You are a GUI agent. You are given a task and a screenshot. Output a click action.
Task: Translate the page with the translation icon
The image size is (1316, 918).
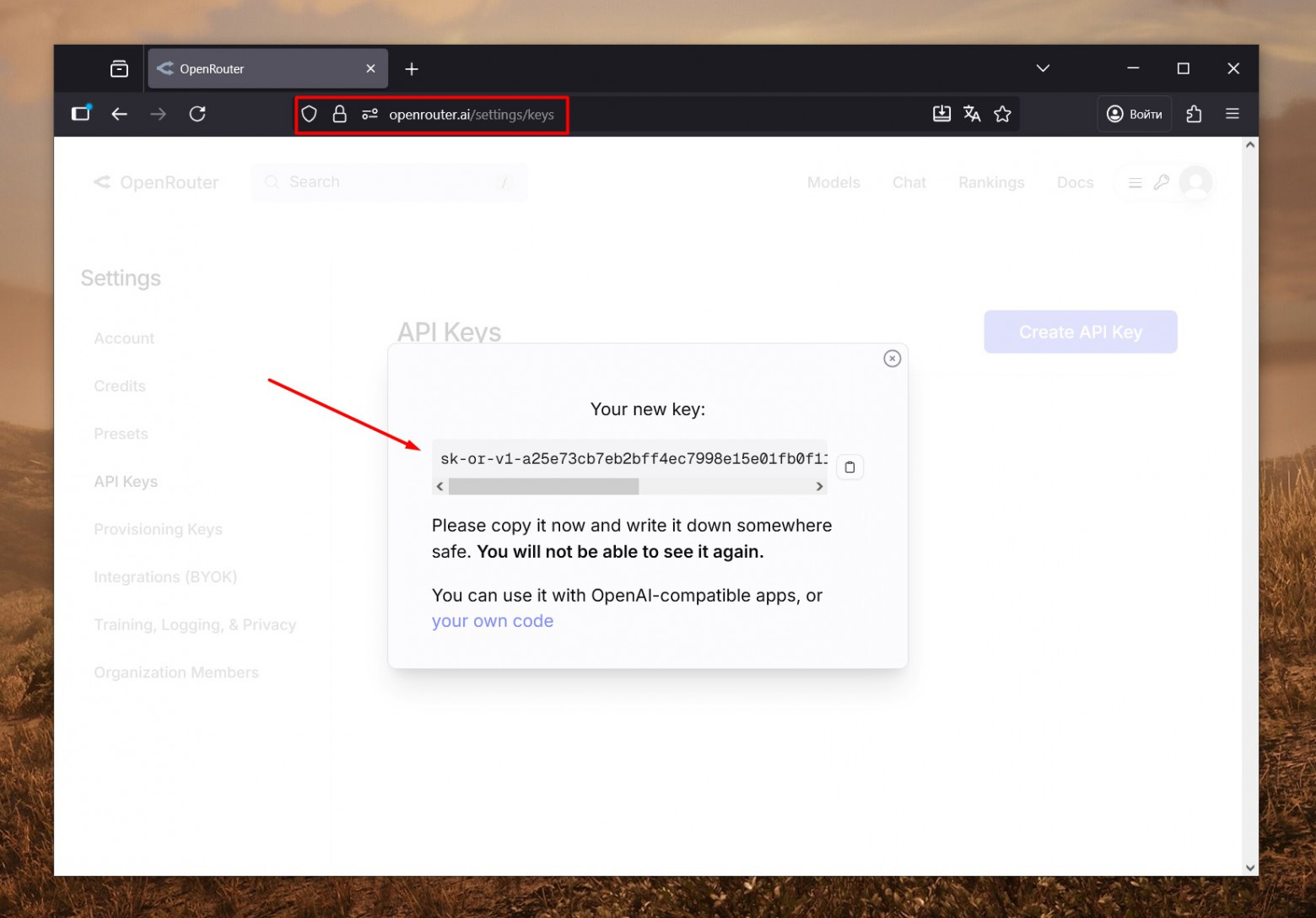(x=972, y=113)
